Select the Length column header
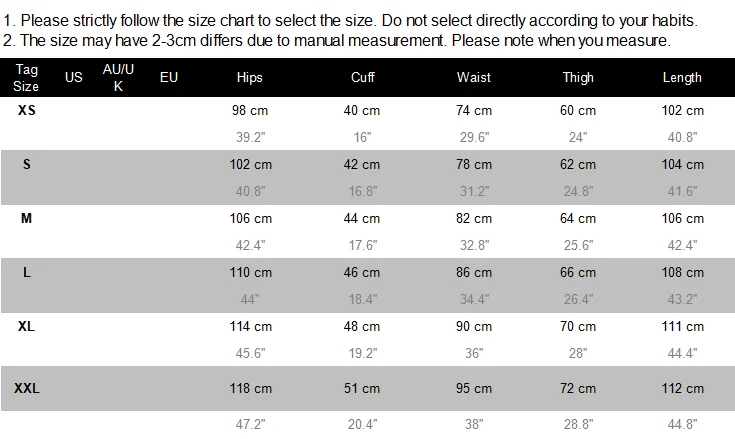Viewport: 735px width, 439px height. pyautogui.click(x=682, y=77)
